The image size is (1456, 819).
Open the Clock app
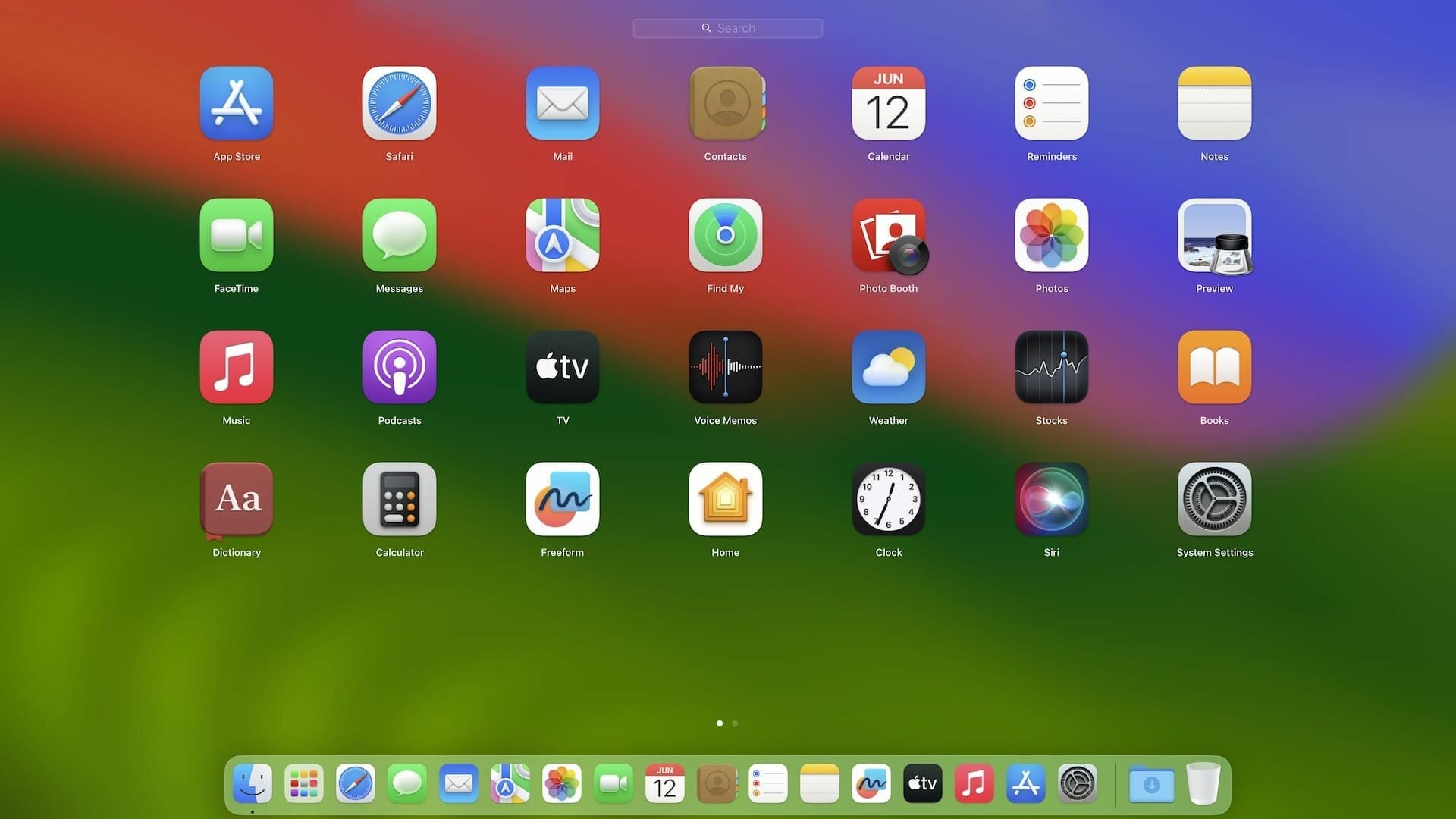[889, 499]
